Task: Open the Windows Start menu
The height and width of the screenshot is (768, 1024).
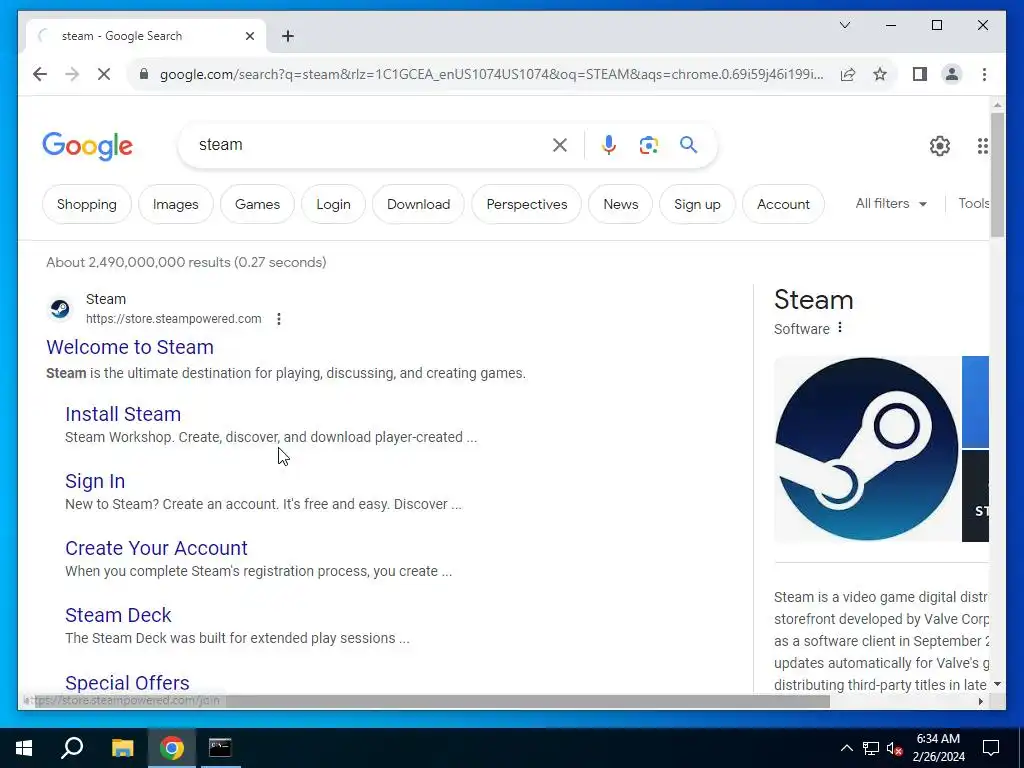Action: pos(24,748)
